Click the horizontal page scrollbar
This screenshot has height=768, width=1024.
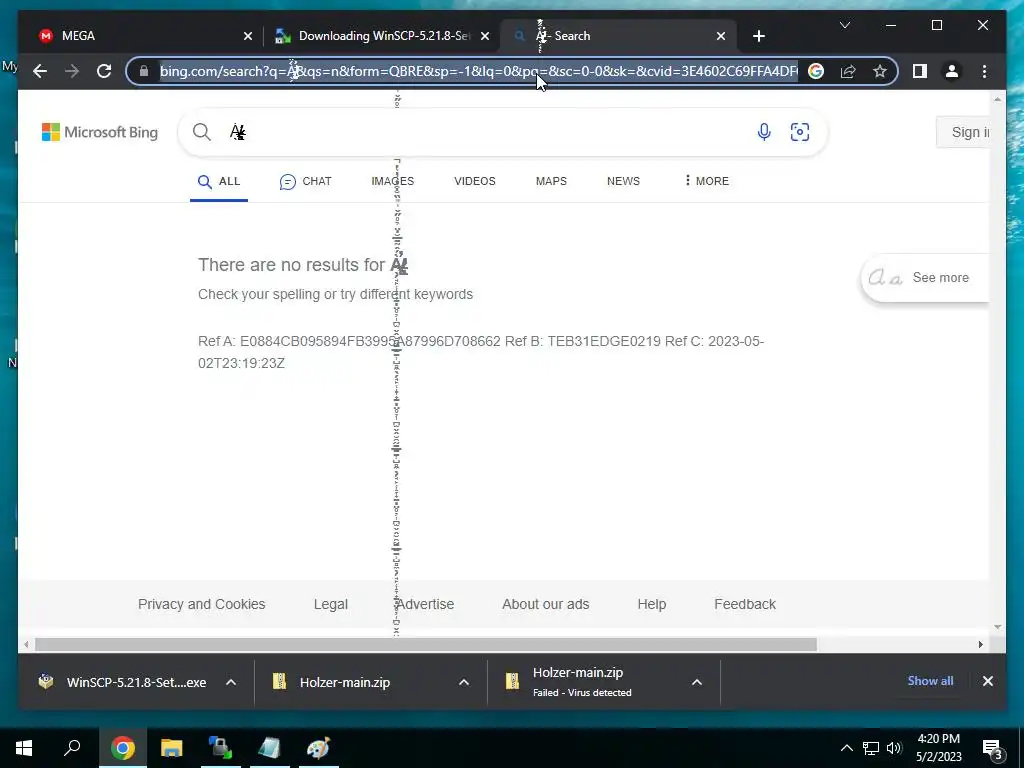[x=426, y=645]
